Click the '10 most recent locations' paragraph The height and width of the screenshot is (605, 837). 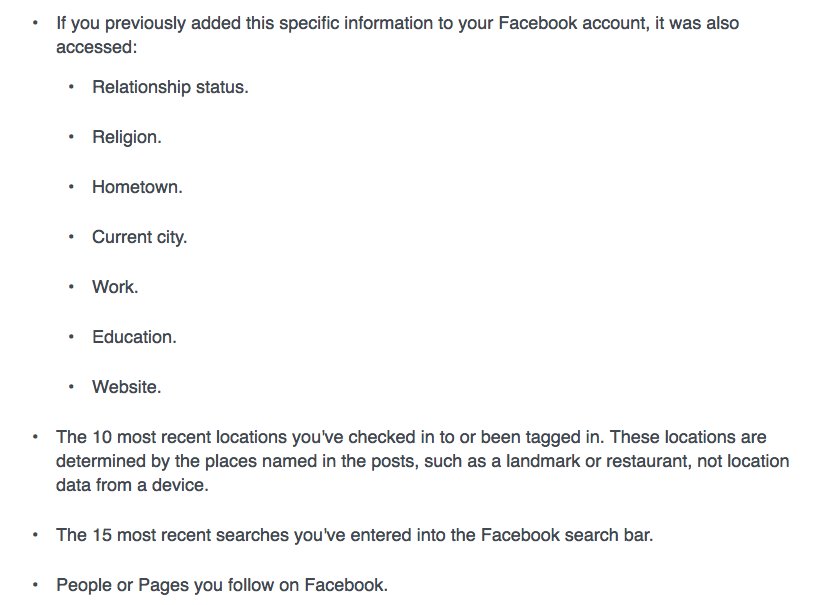[422, 461]
